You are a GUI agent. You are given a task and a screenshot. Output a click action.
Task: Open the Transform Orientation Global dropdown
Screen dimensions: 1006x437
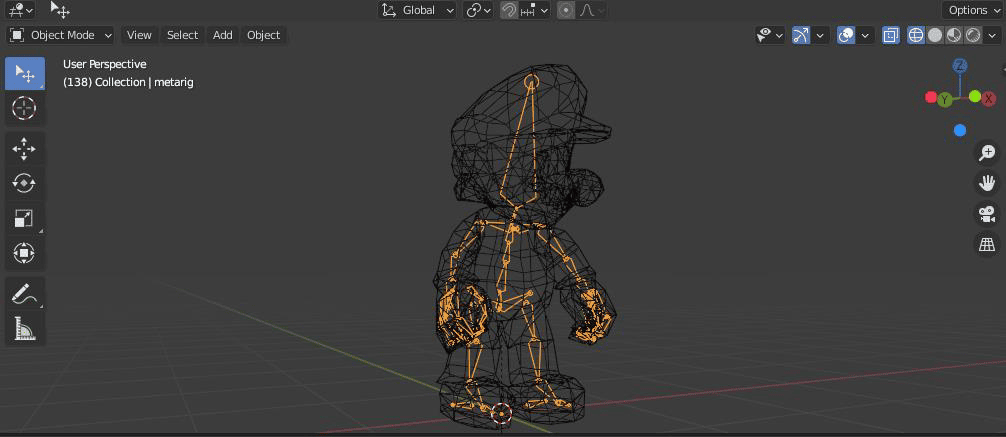click(417, 10)
